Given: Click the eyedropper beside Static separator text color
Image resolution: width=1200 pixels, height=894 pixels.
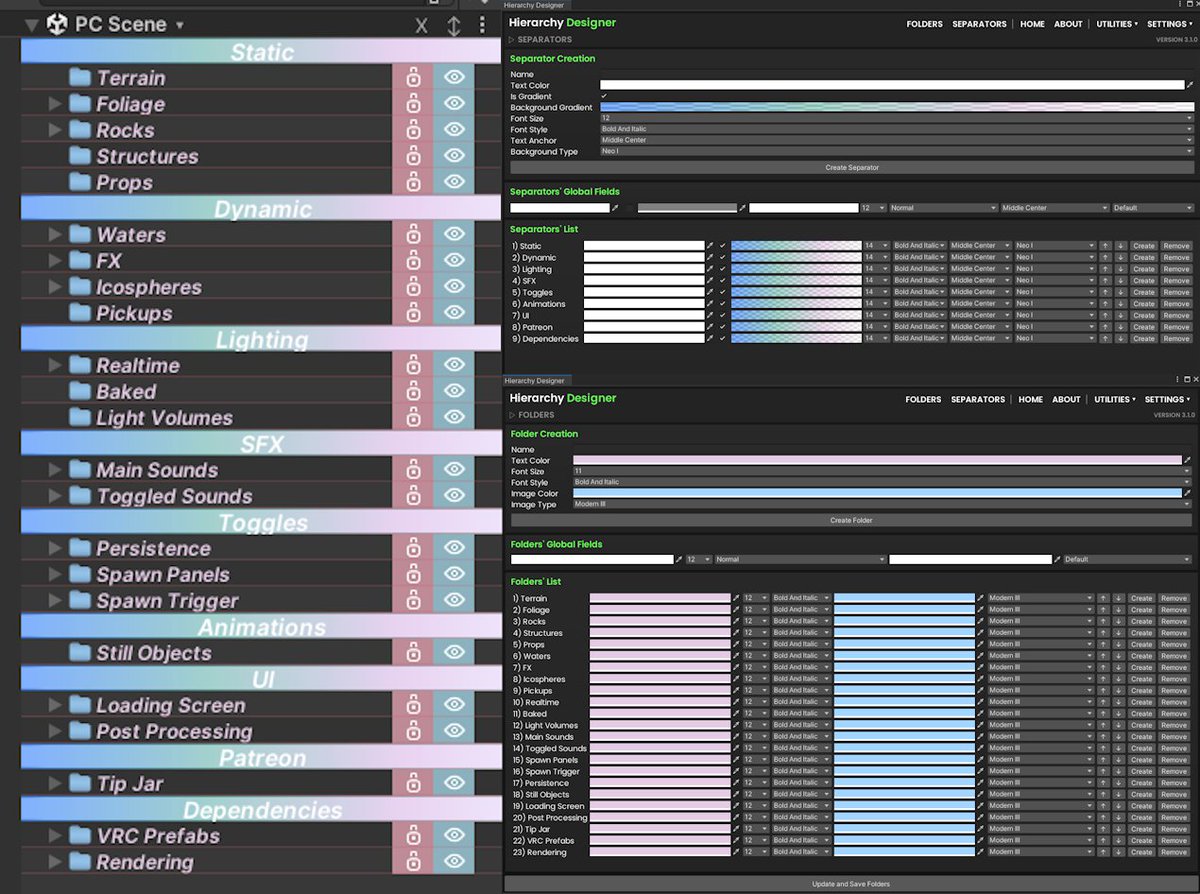Looking at the screenshot, I should coord(710,245).
